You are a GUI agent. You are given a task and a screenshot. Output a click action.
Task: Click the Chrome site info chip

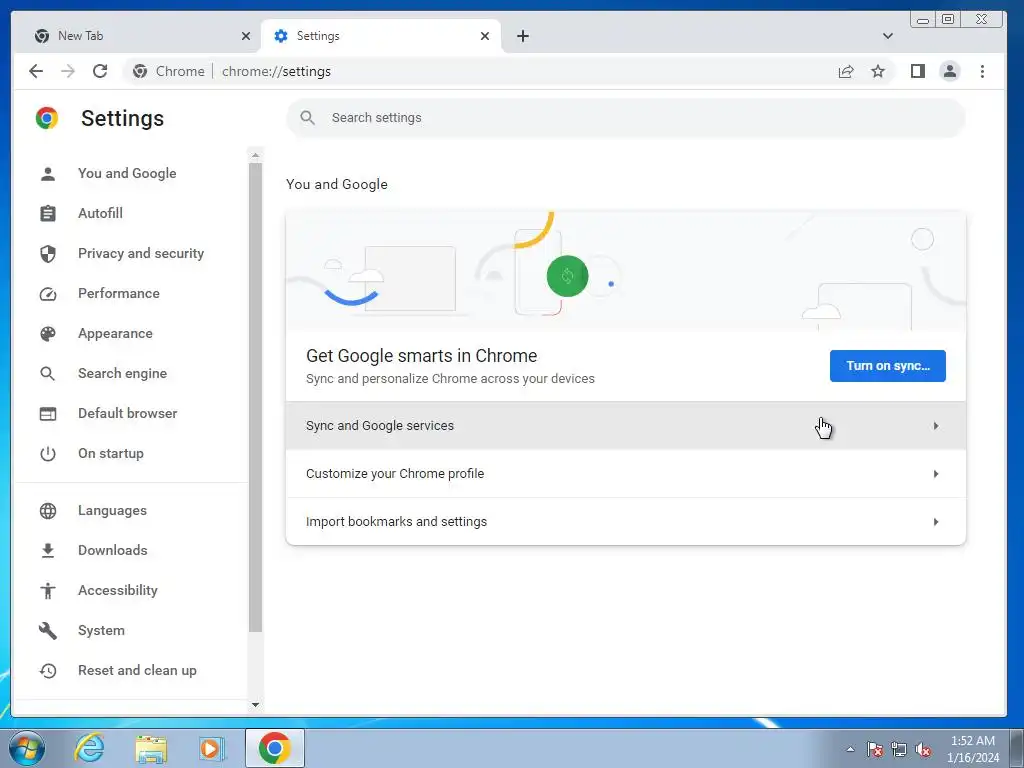click(x=168, y=71)
